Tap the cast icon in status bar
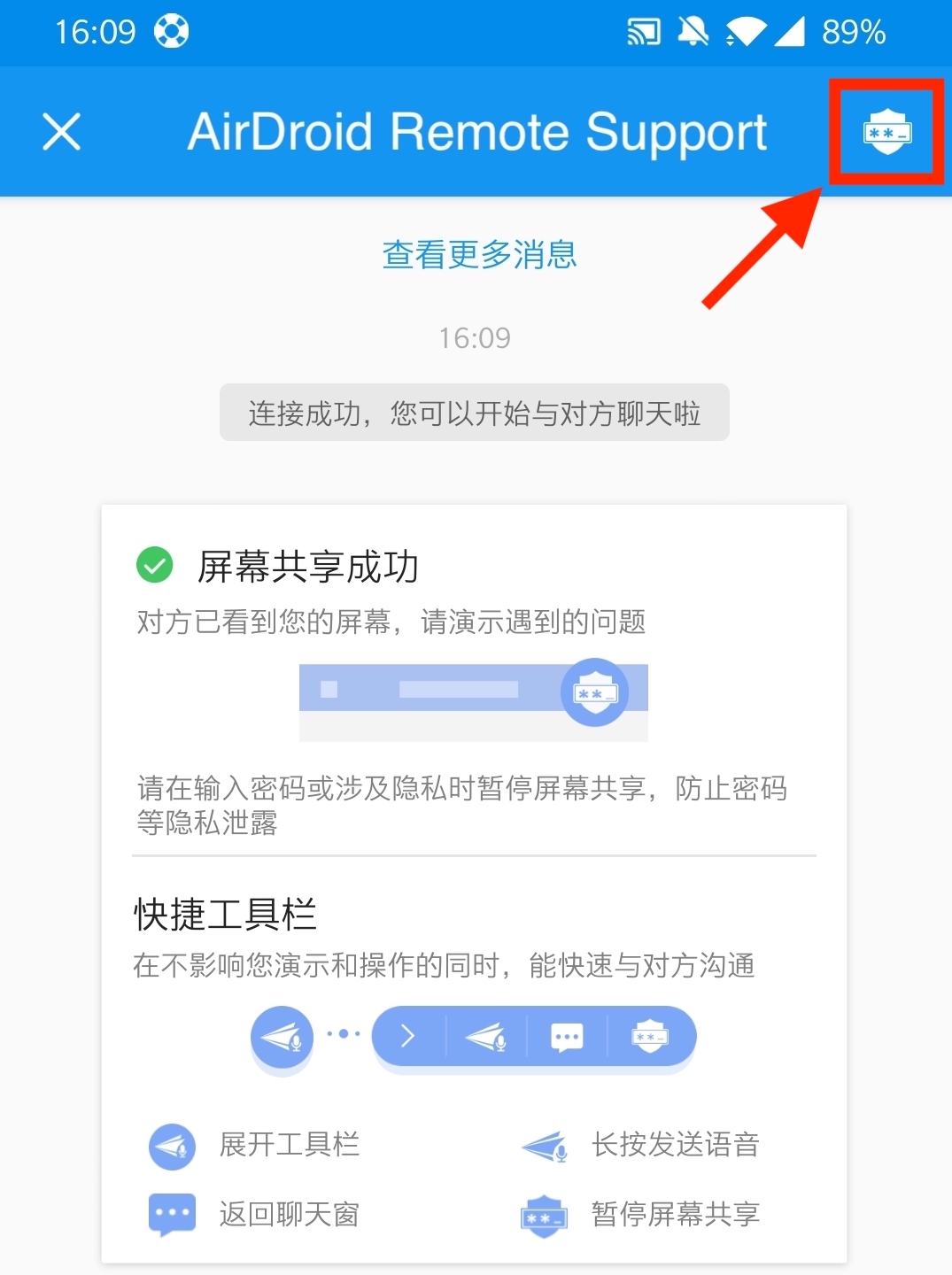The height and width of the screenshot is (1275, 952). (644, 33)
